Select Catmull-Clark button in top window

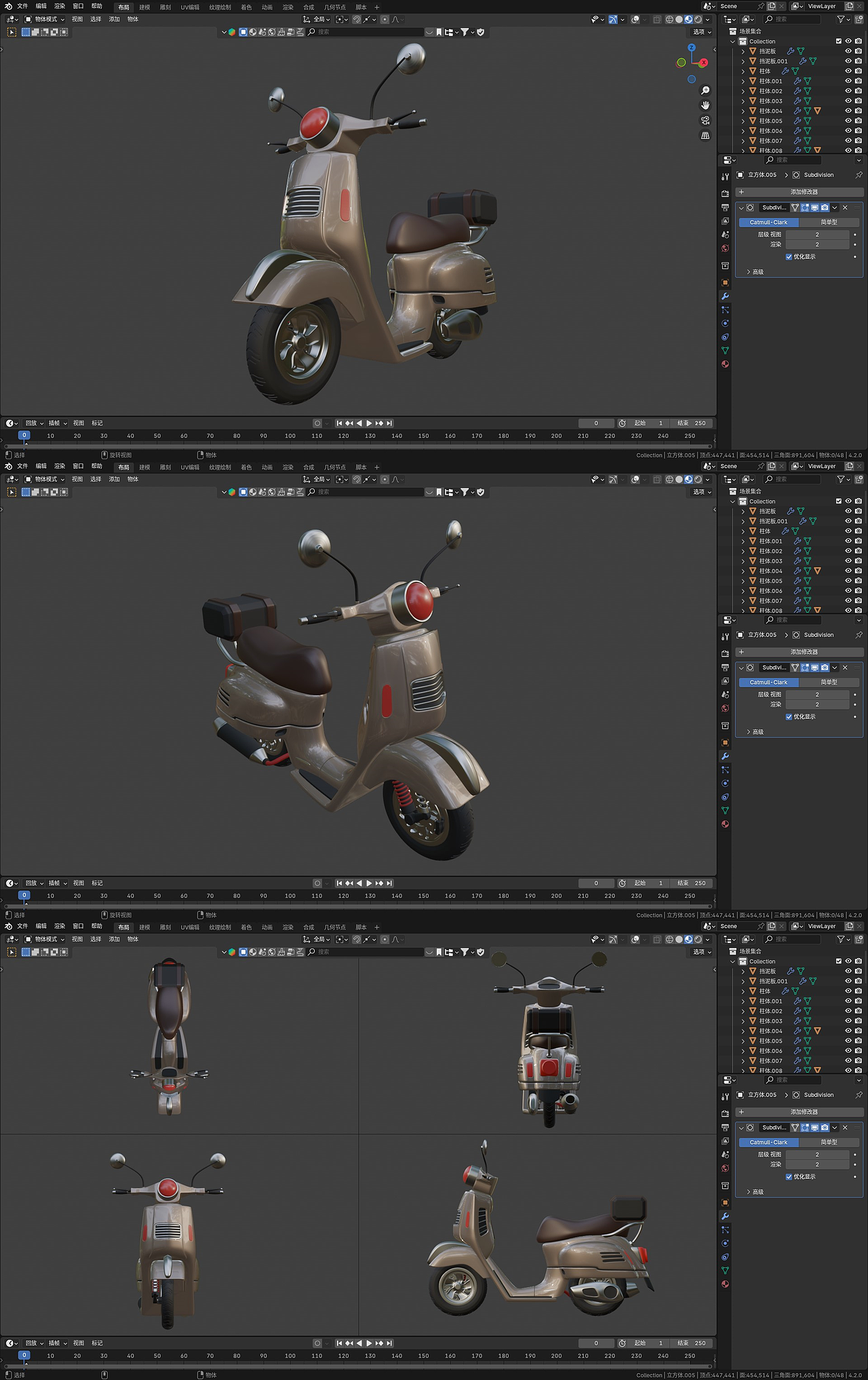point(768,223)
